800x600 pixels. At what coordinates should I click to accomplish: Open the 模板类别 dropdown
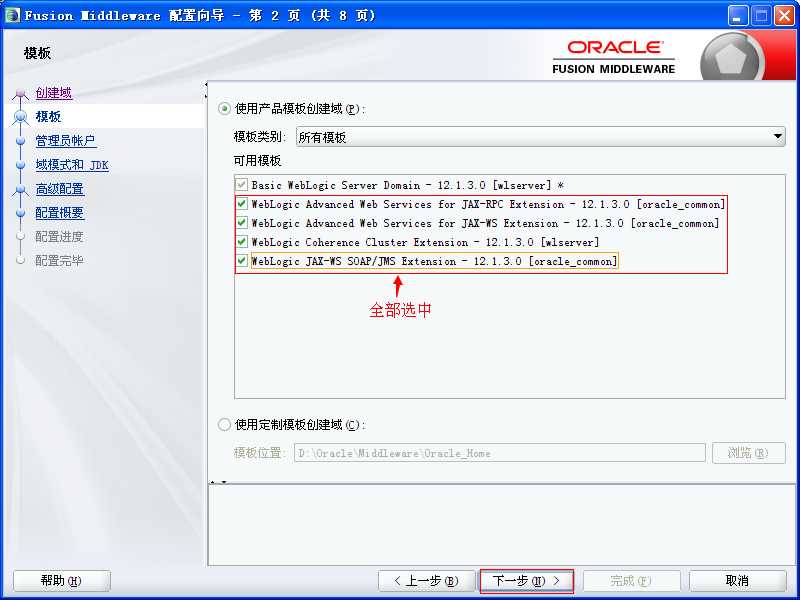(540, 137)
